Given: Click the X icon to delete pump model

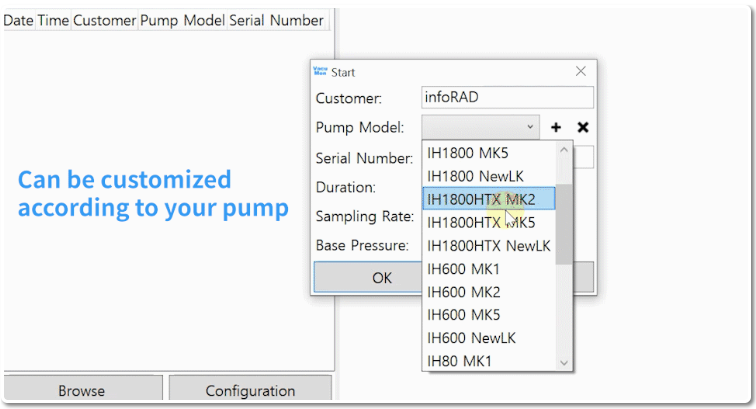Looking at the screenshot, I should click(x=583, y=127).
